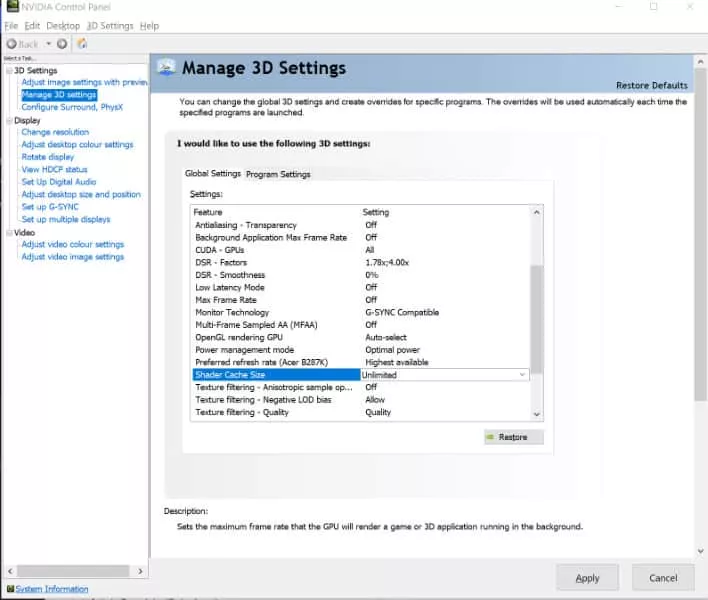Click the Back arrow icon
708x600 pixels.
pos(11,44)
